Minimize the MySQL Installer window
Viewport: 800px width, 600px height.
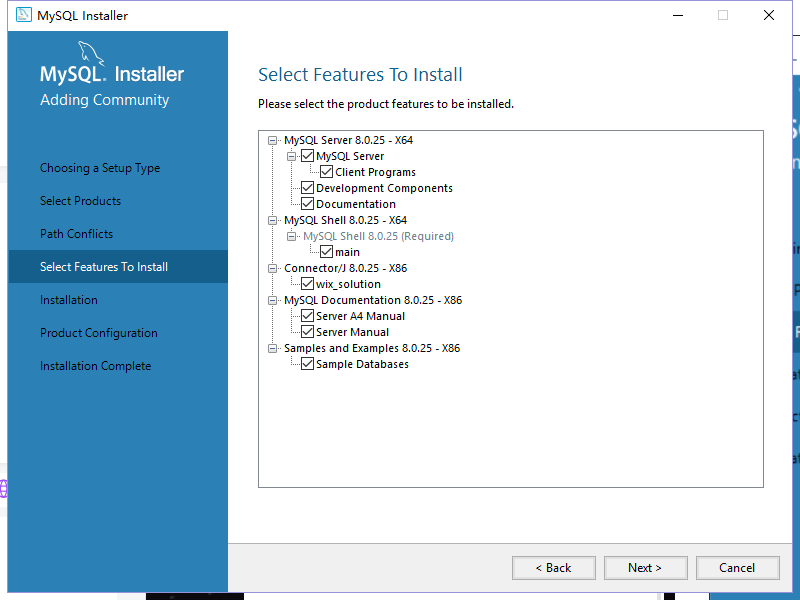pos(678,15)
